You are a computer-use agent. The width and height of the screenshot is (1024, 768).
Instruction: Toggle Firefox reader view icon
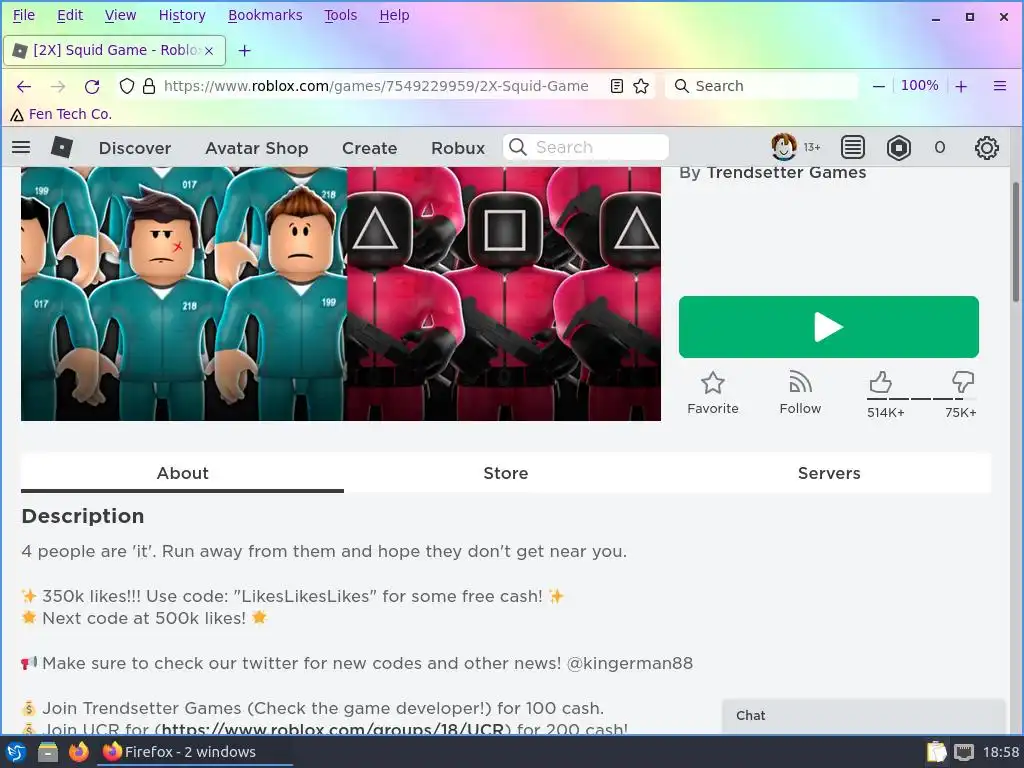pyautogui.click(x=616, y=86)
